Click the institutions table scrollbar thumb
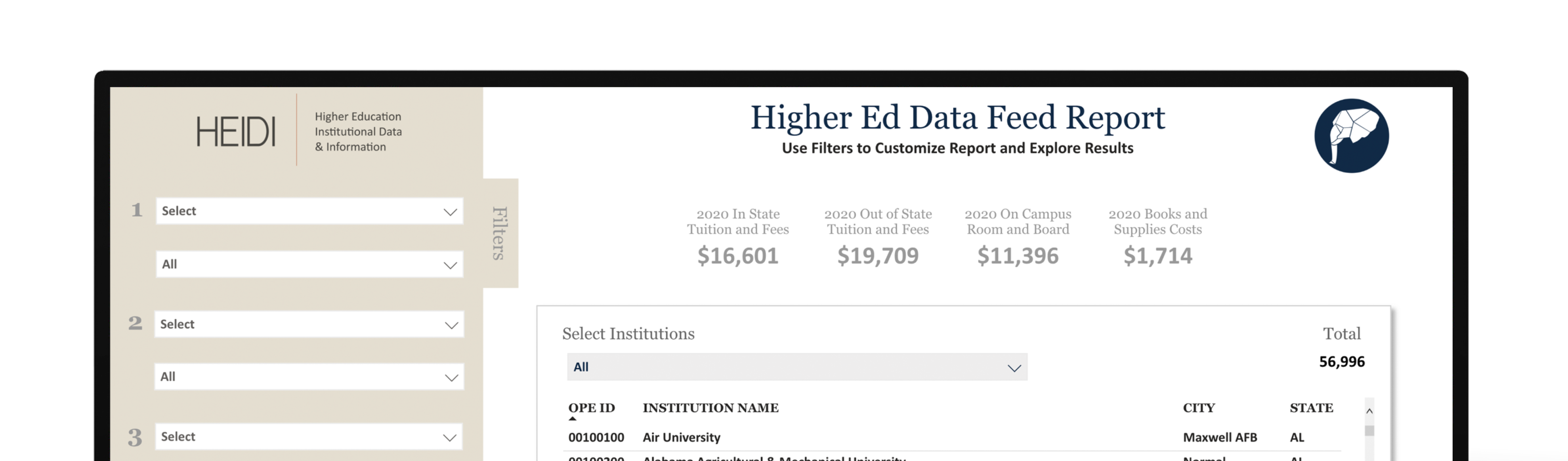 (x=1369, y=431)
